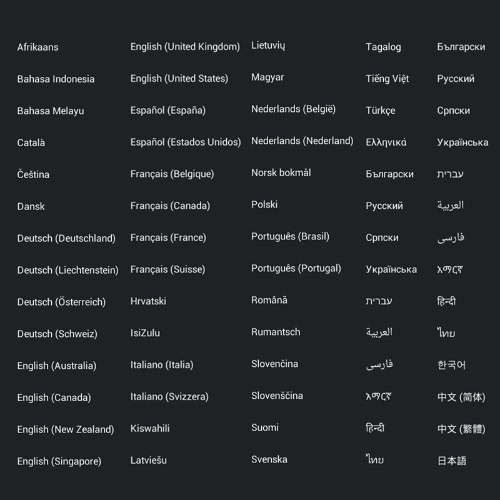
Task: Select Tiếng Việt option
Action: [387, 79]
